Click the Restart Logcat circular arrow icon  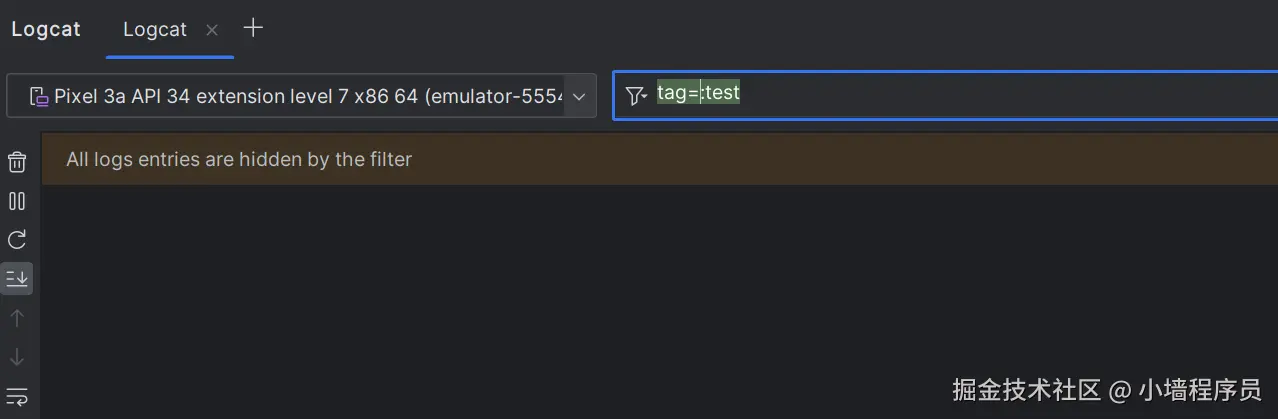tap(17, 240)
